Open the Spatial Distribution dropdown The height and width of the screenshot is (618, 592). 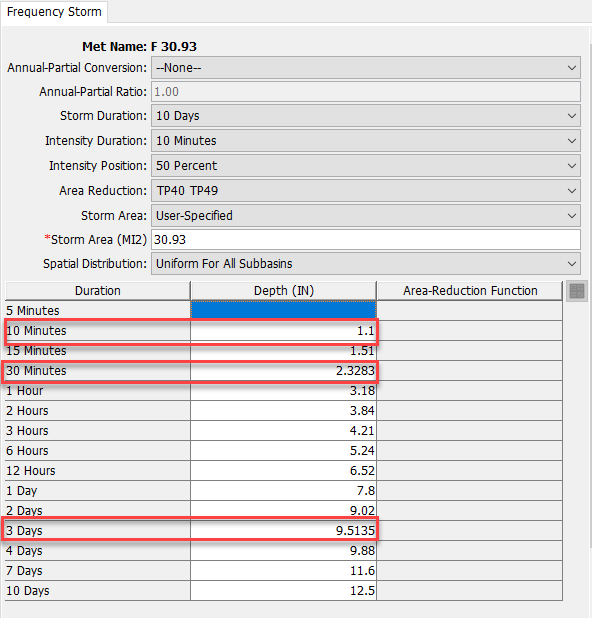366,264
